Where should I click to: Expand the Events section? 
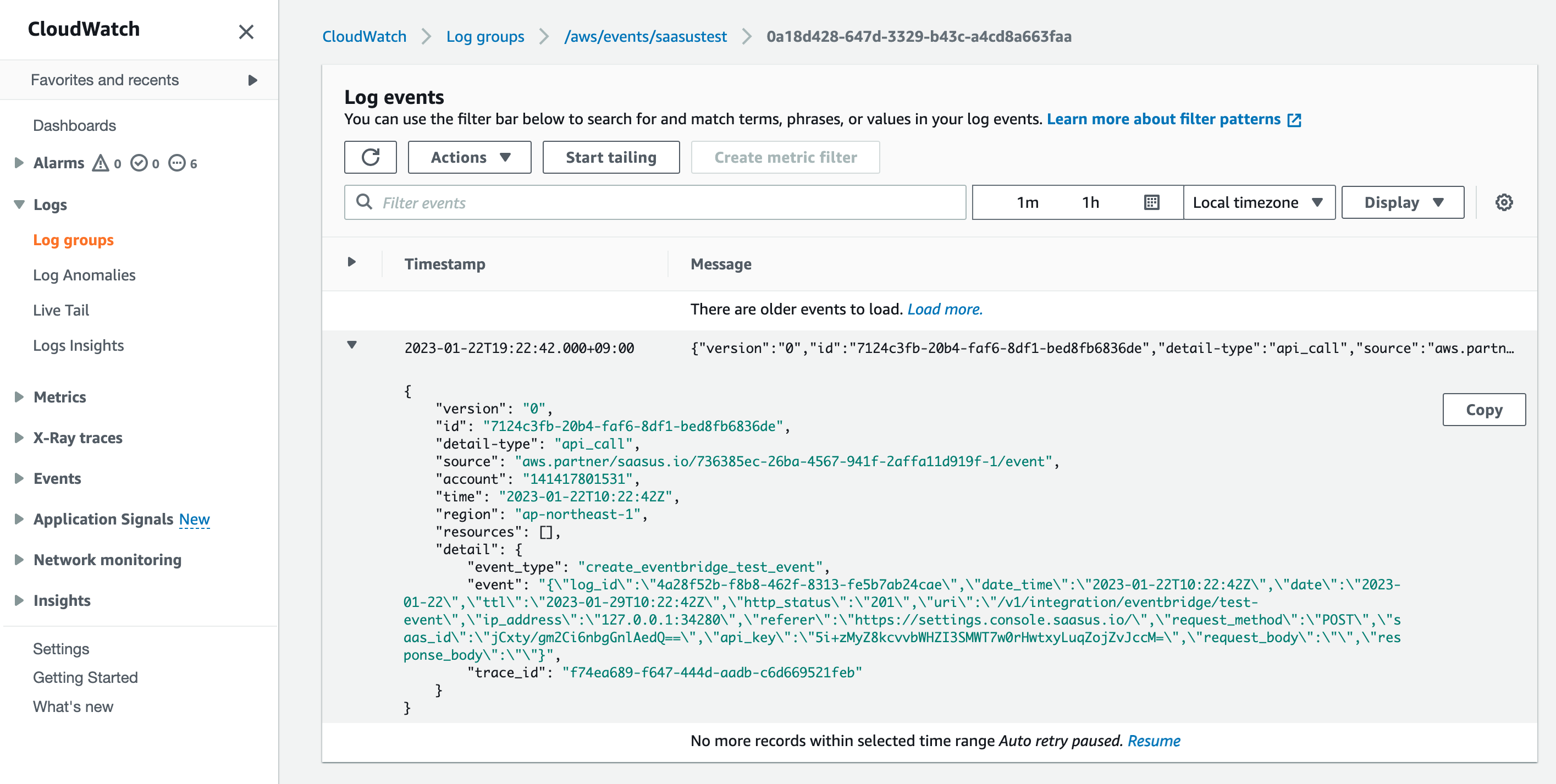tap(19, 478)
